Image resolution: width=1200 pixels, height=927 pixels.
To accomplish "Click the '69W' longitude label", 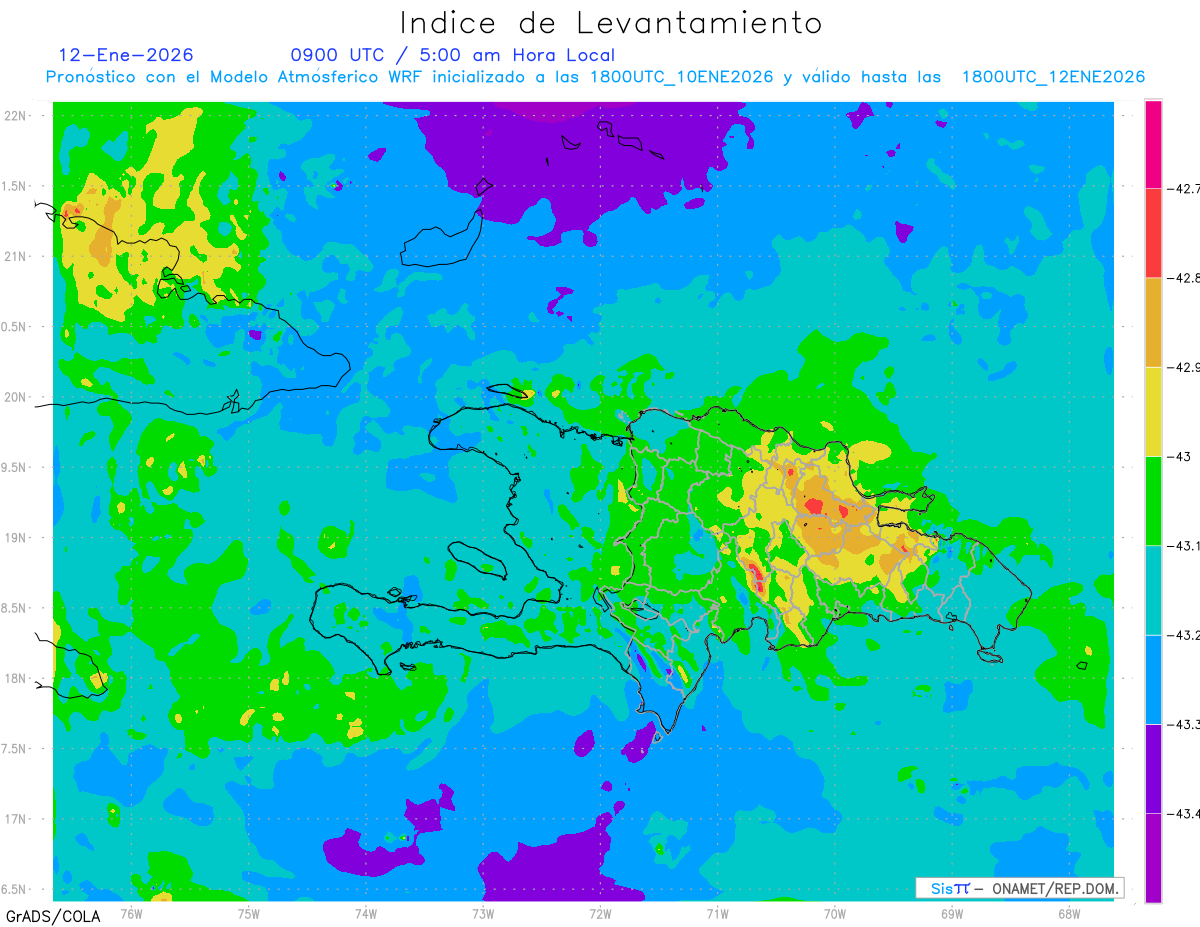I will 952,912.
